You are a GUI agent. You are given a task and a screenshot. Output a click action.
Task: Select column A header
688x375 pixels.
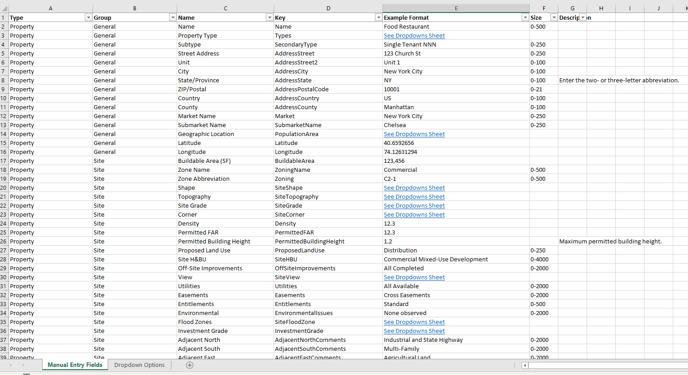click(50, 8)
